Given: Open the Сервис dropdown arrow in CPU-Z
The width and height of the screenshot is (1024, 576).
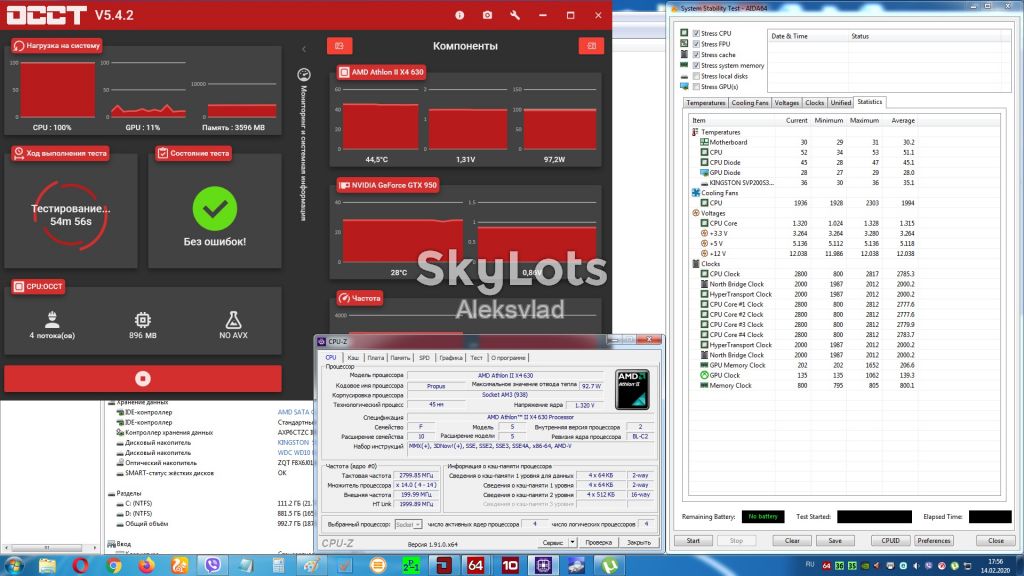Looking at the screenshot, I should [572, 542].
